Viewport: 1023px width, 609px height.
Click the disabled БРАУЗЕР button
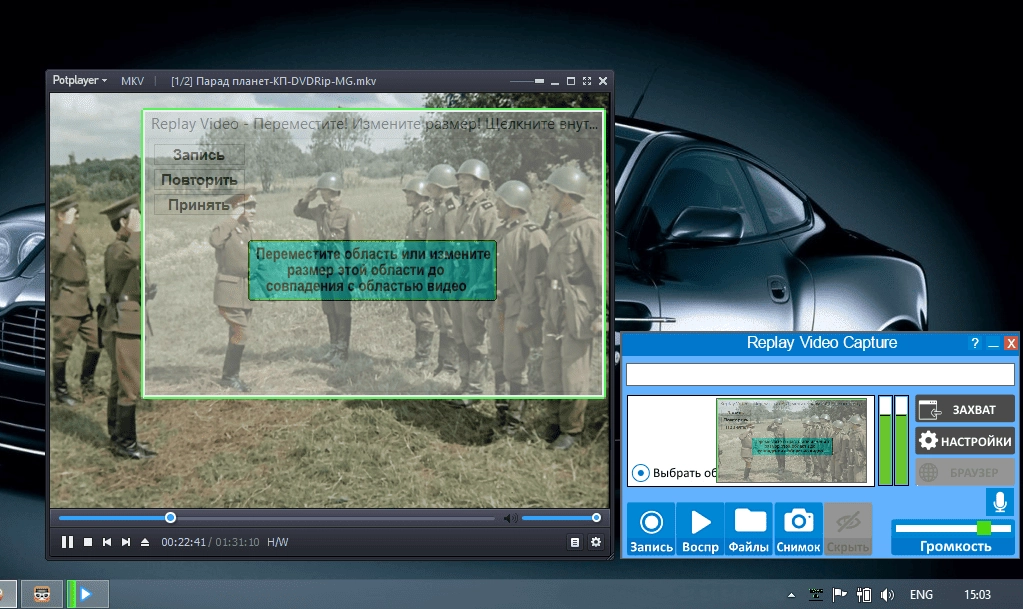pyautogui.click(x=965, y=472)
